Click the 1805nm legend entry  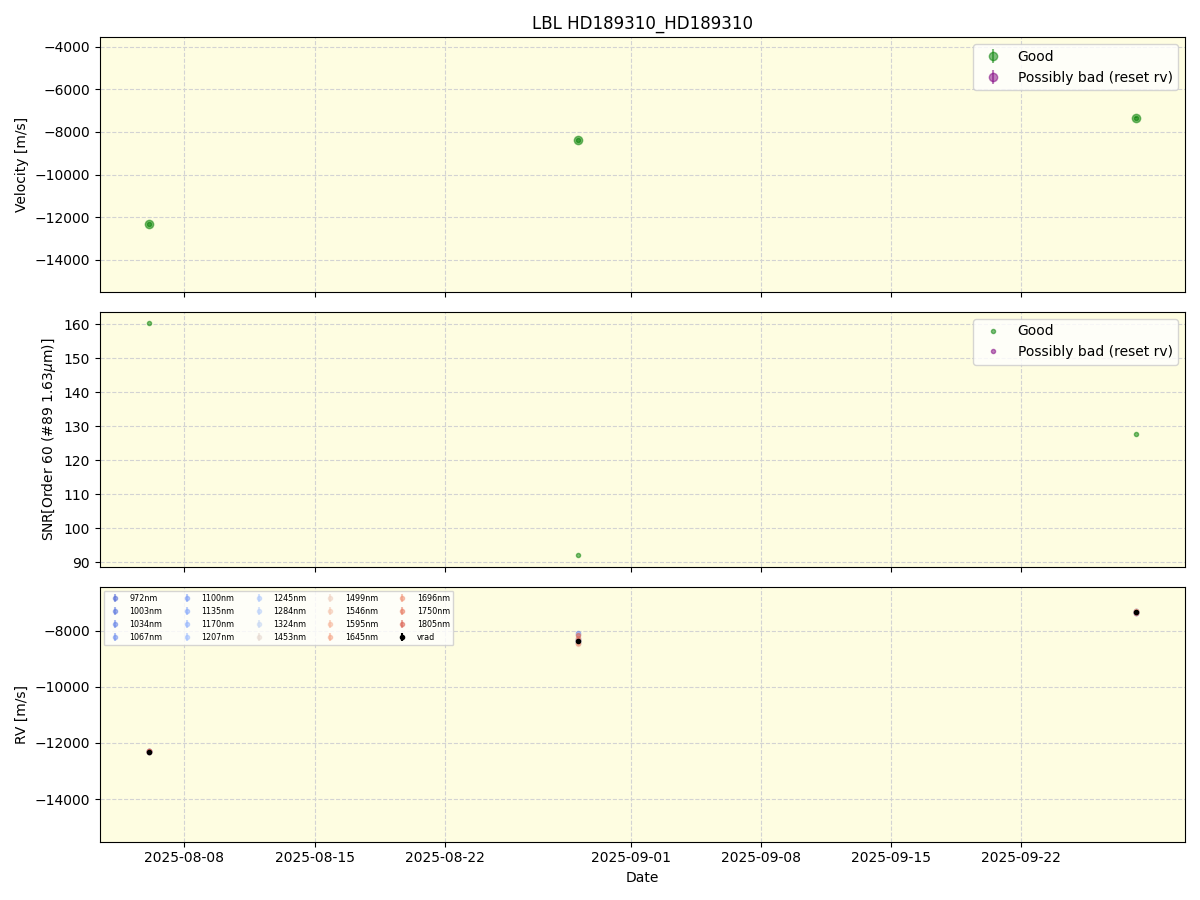(x=433, y=624)
